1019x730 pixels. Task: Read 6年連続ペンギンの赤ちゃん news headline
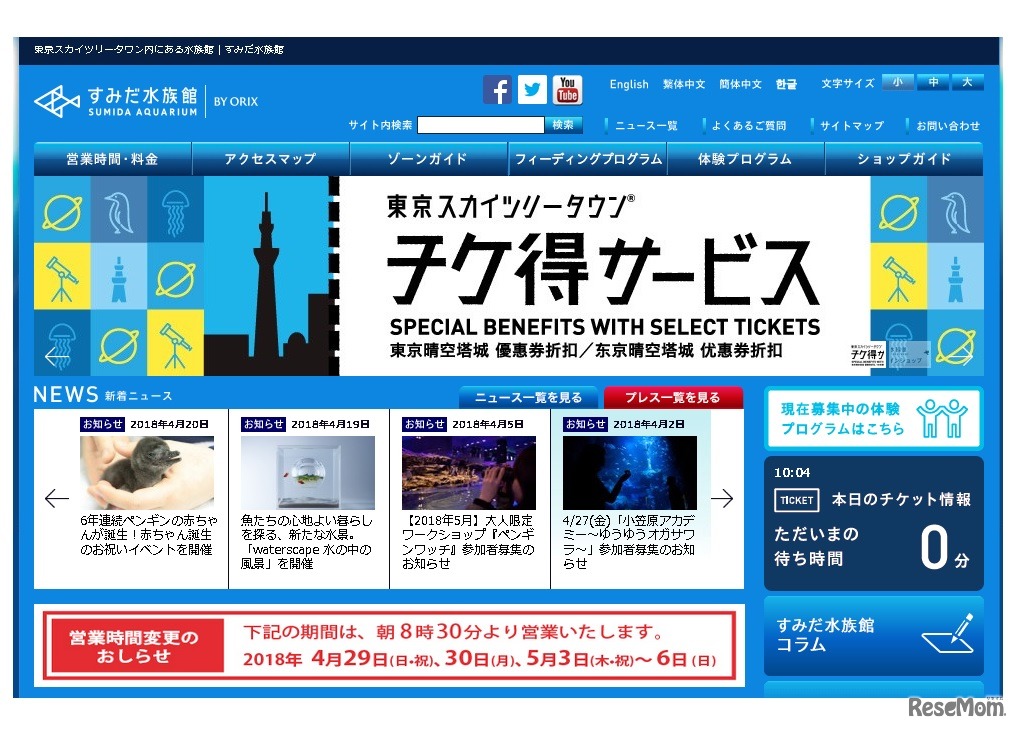click(149, 535)
